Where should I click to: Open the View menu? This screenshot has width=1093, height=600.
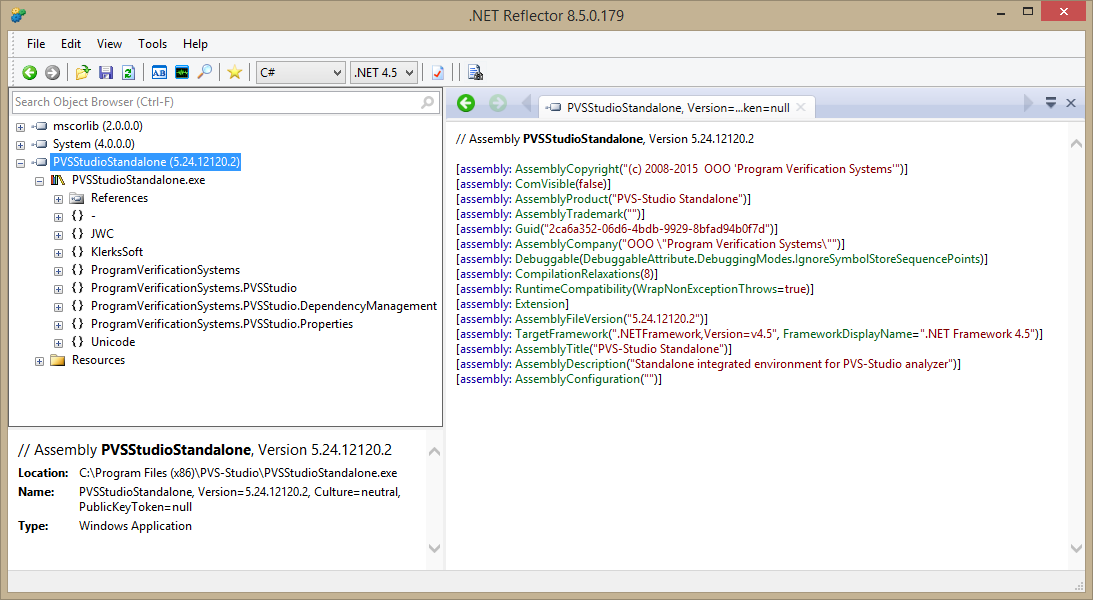pyautogui.click(x=109, y=44)
